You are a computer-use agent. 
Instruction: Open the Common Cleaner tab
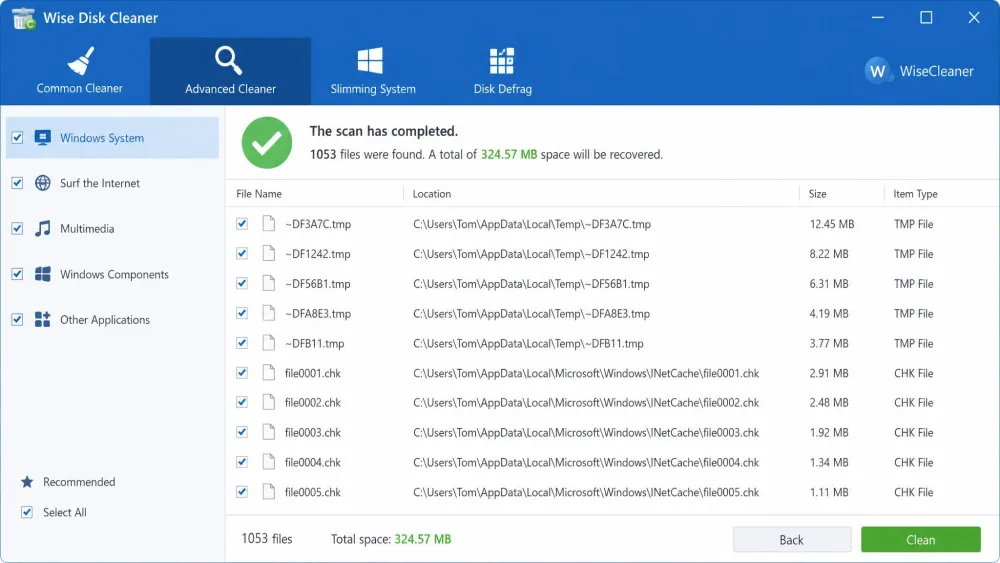tap(79, 71)
